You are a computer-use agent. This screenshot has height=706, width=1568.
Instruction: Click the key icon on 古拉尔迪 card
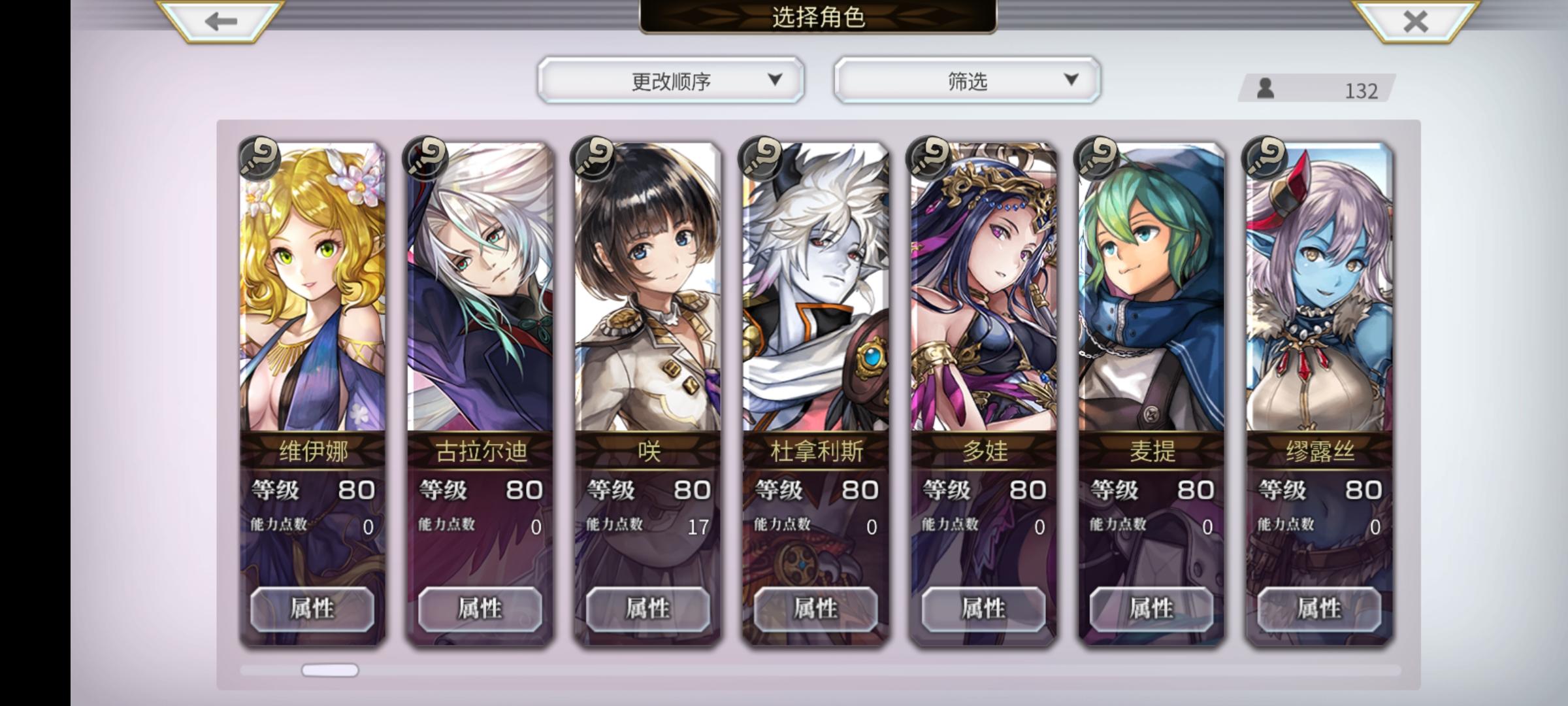(x=427, y=158)
